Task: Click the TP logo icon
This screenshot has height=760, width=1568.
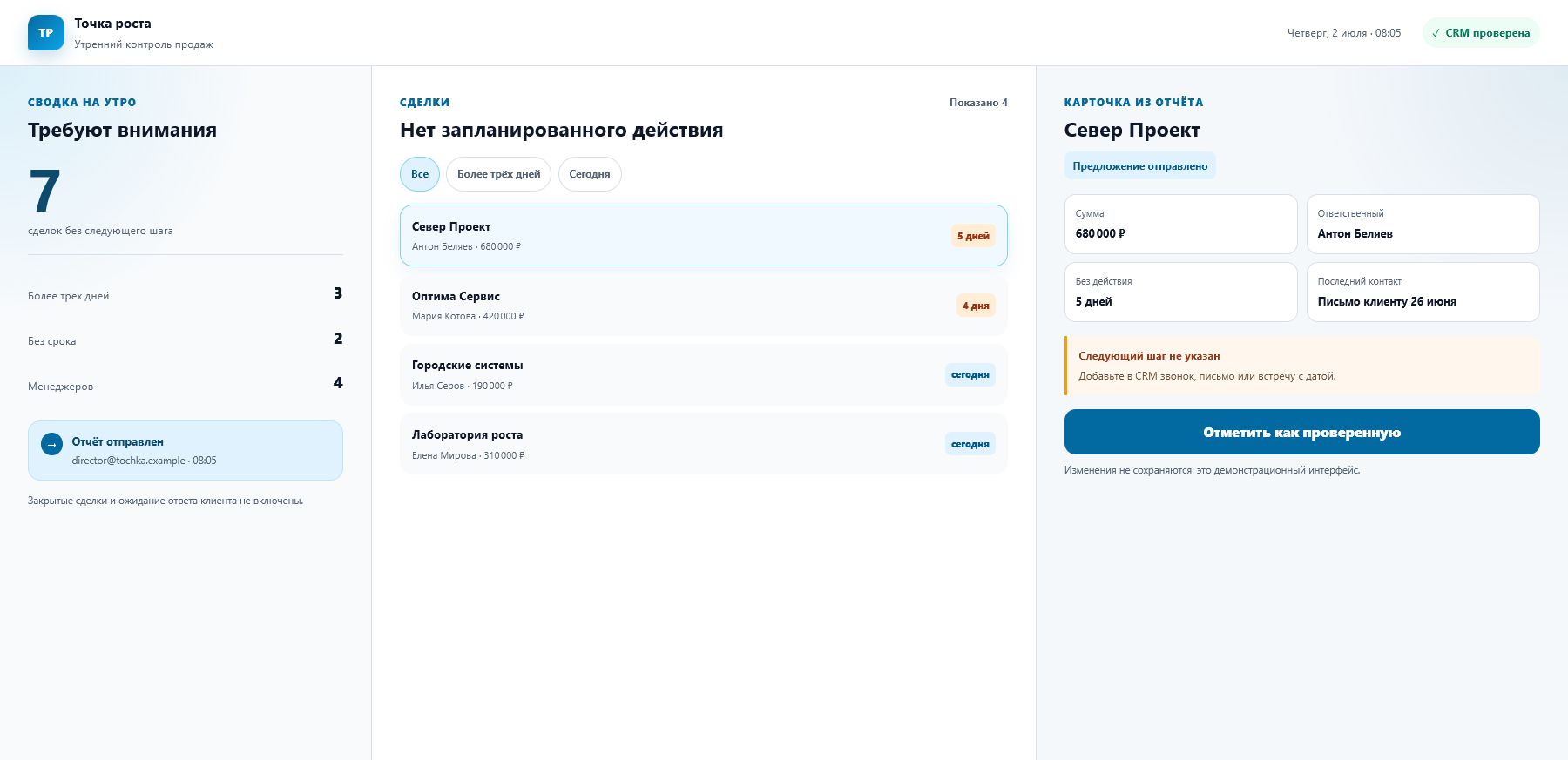Action: click(x=46, y=33)
